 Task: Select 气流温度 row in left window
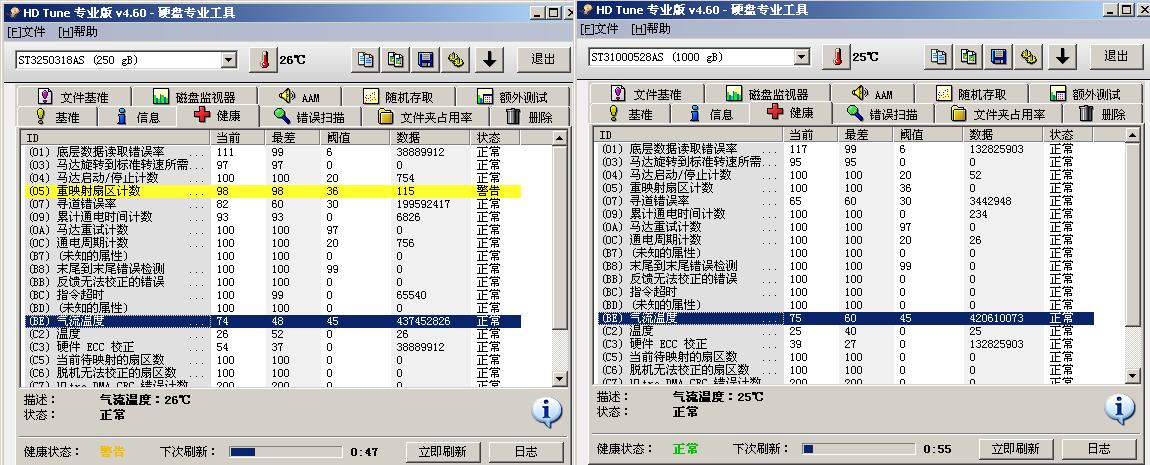[x=271, y=321]
